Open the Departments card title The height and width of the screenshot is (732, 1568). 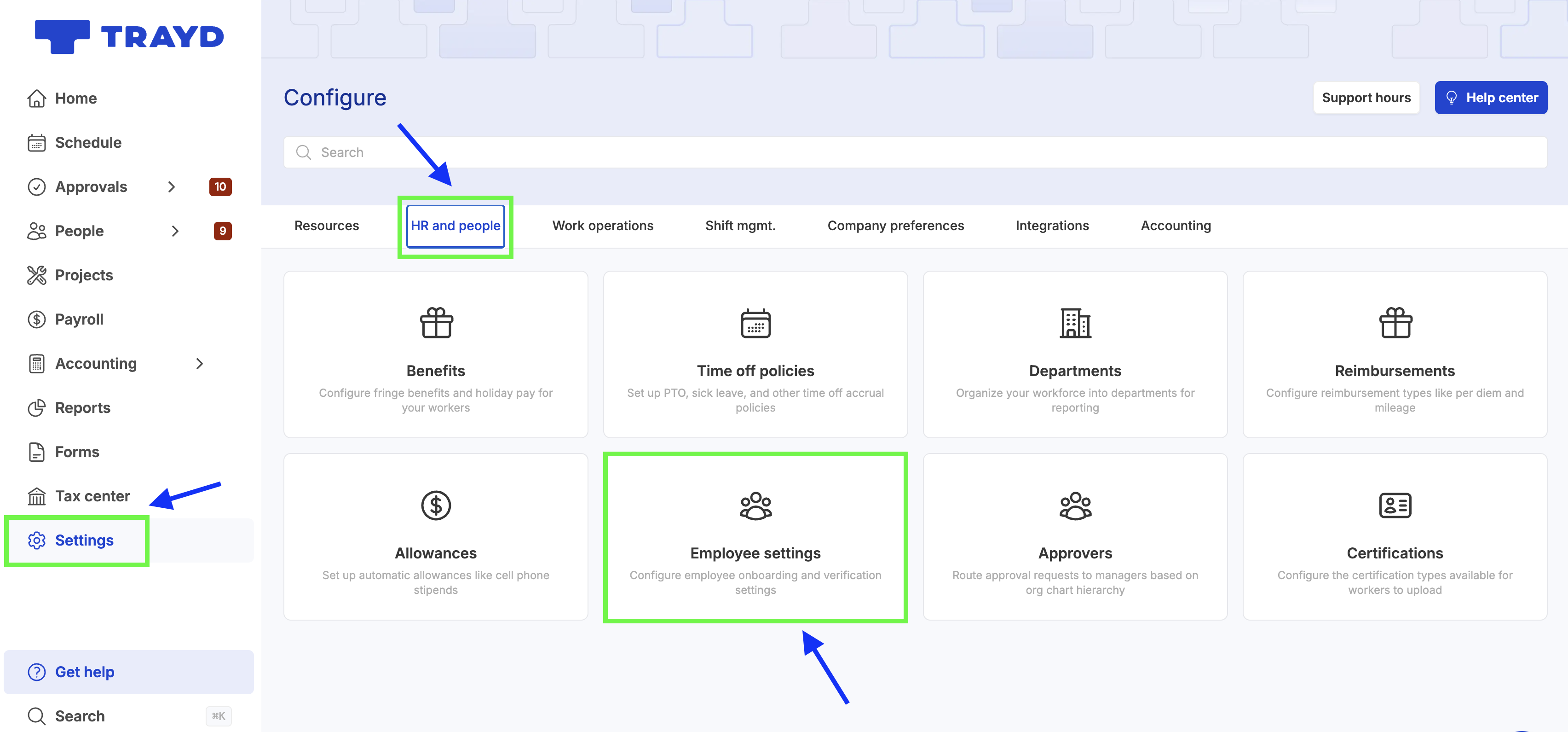point(1075,371)
